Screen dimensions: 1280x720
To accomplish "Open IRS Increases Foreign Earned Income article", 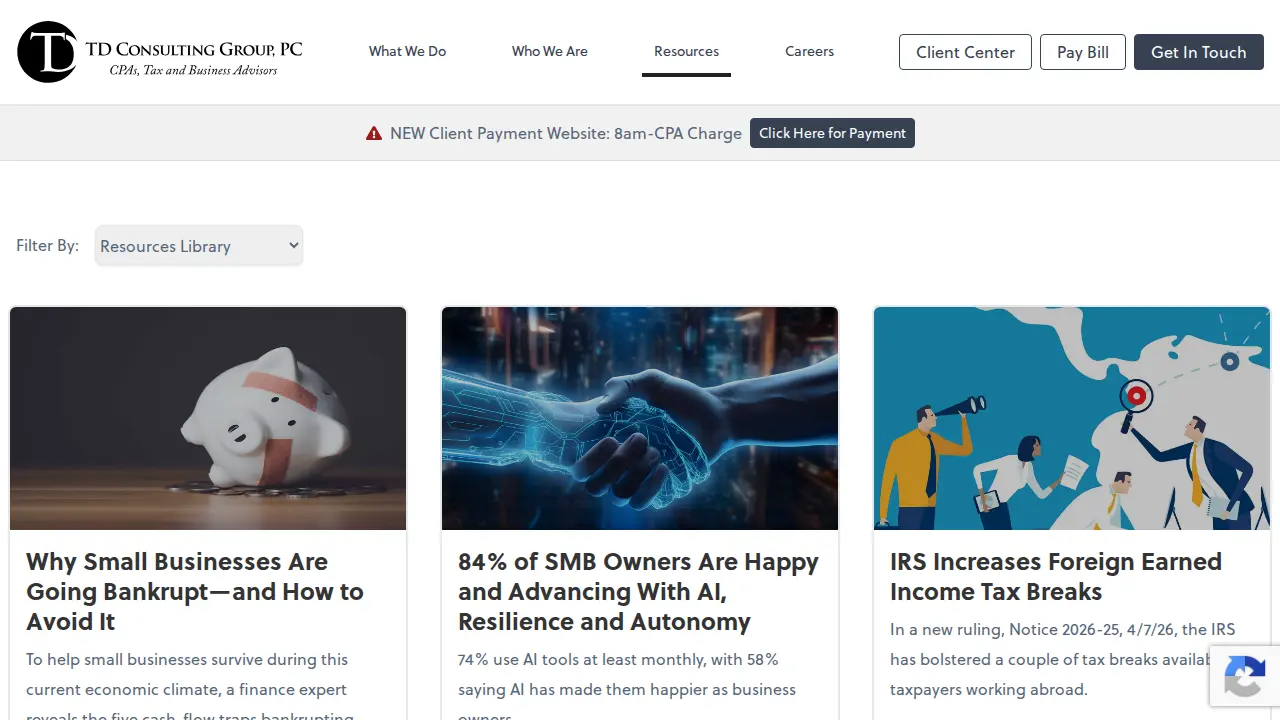I will coord(1056,576).
